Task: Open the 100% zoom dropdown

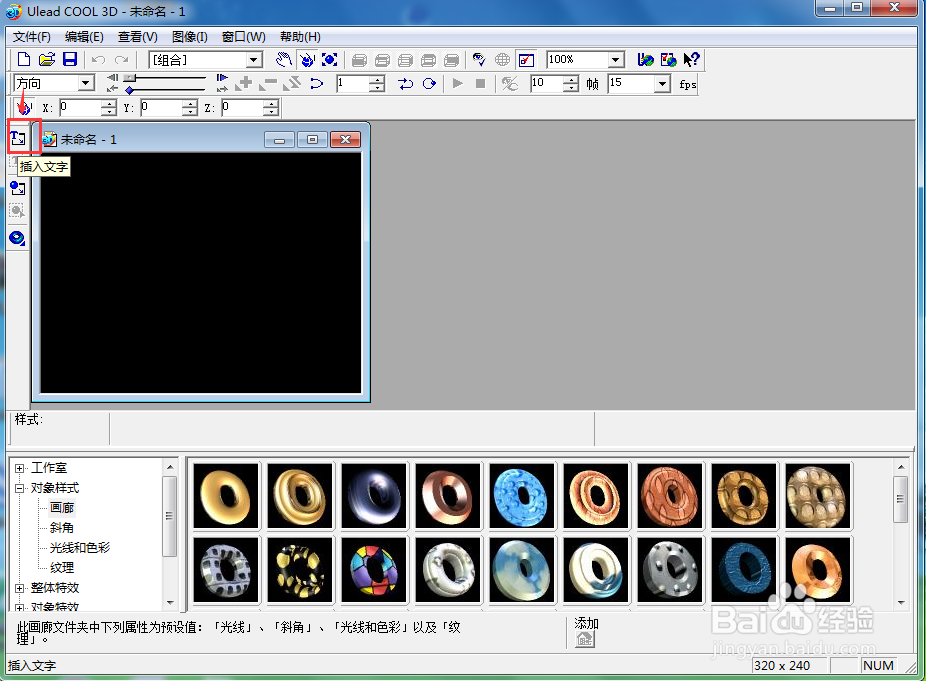Action: click(616, 60)
